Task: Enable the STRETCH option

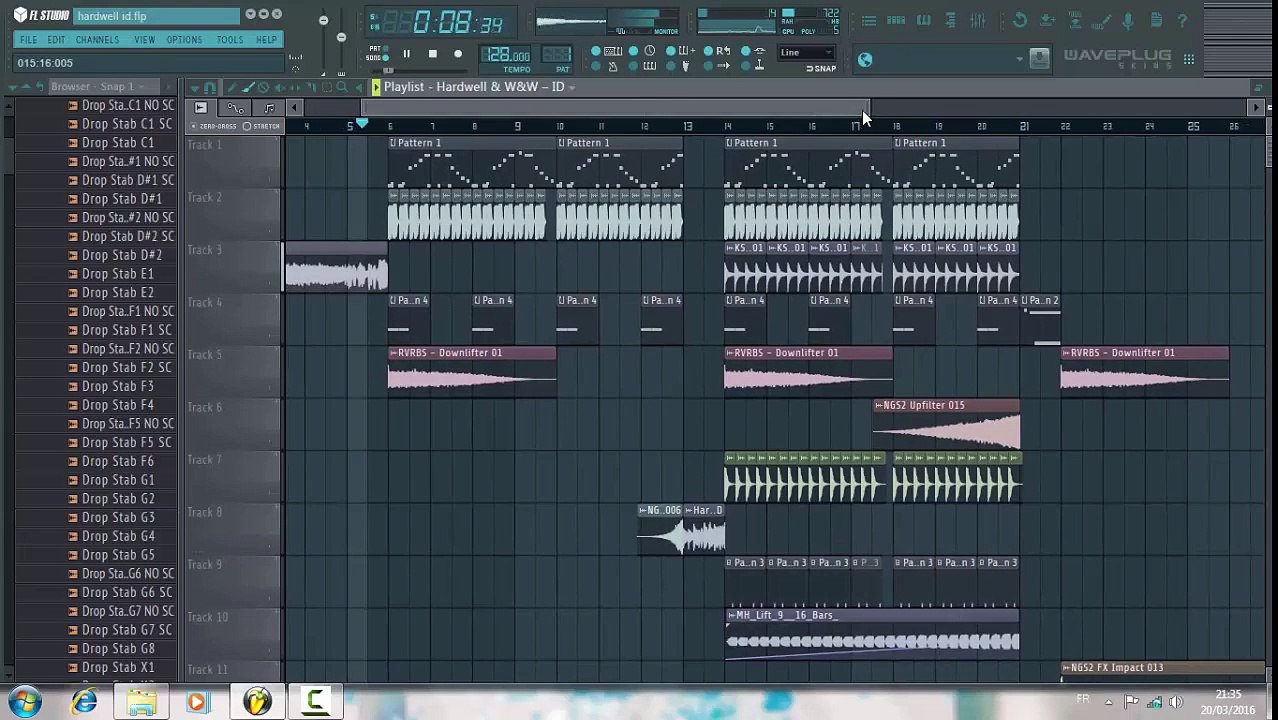Action: tap(261, 127)
